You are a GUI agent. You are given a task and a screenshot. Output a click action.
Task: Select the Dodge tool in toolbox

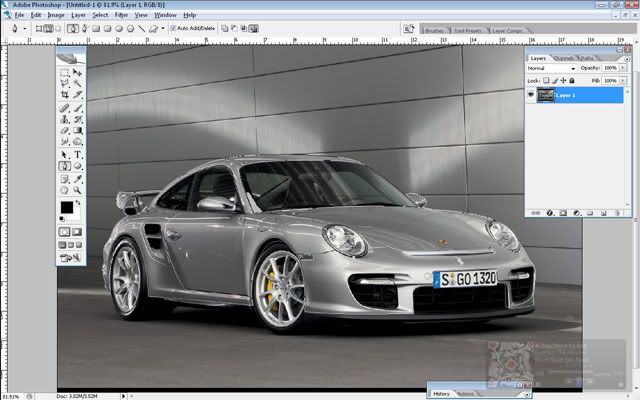coord(77,141)
